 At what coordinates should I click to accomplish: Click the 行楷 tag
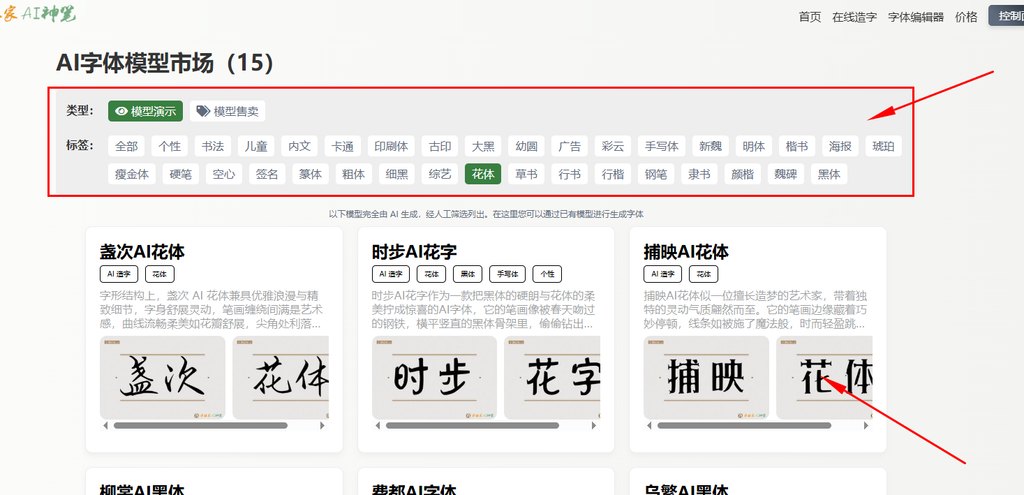pos(613,174)
